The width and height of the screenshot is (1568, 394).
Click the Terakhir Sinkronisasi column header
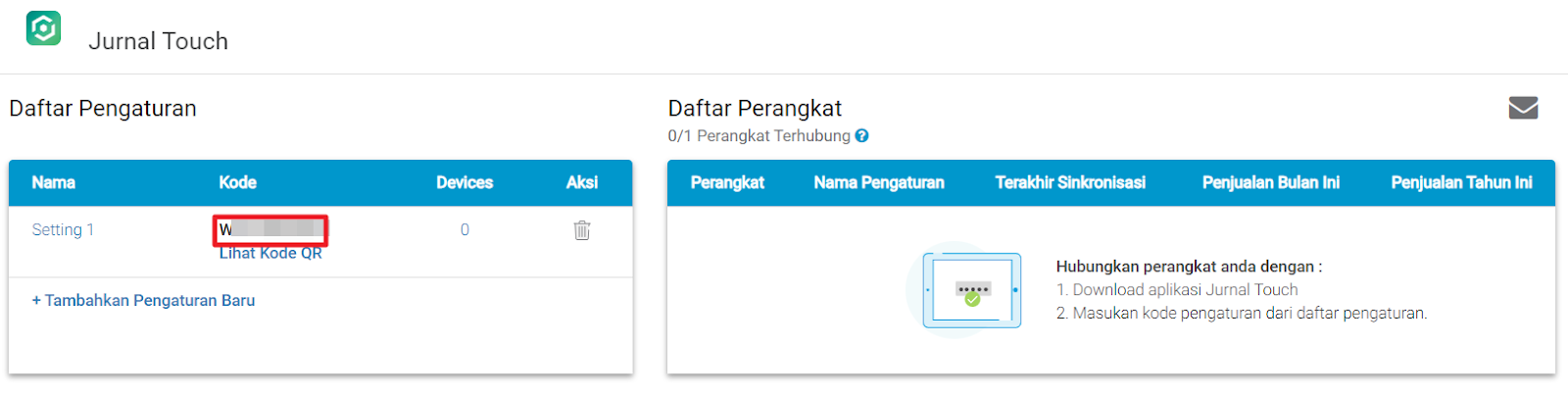point(1070,183)
